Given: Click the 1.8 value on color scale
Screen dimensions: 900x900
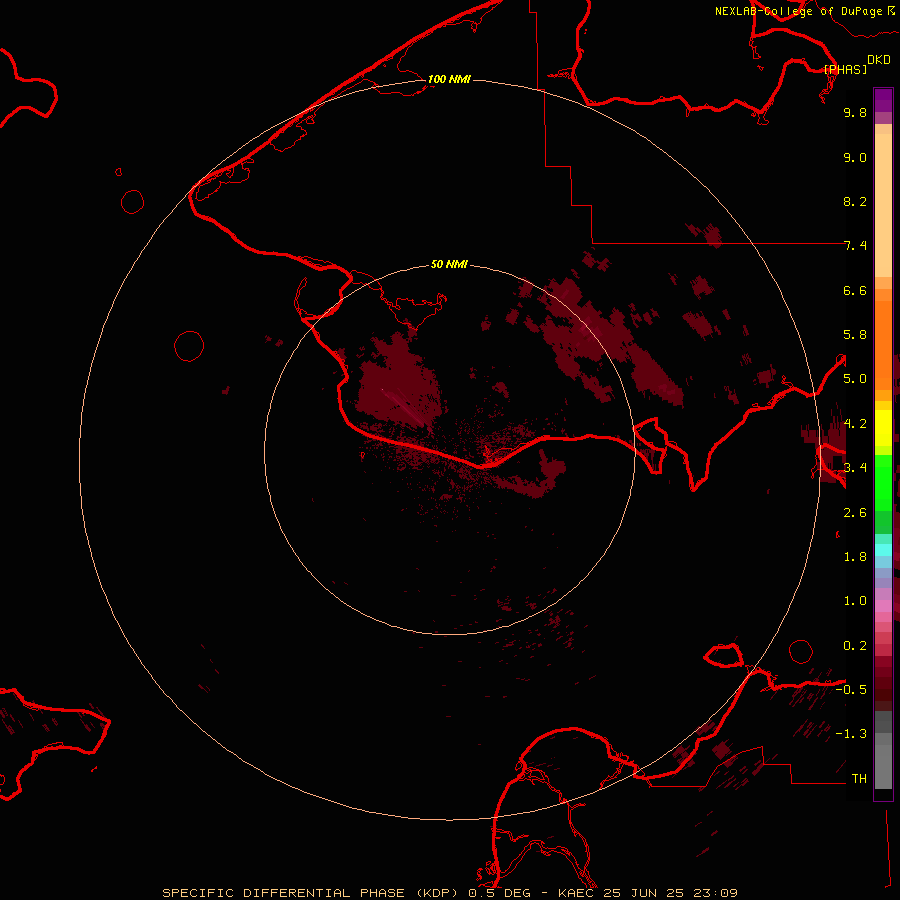Looking at the screenshot, I should click(855, 557).
